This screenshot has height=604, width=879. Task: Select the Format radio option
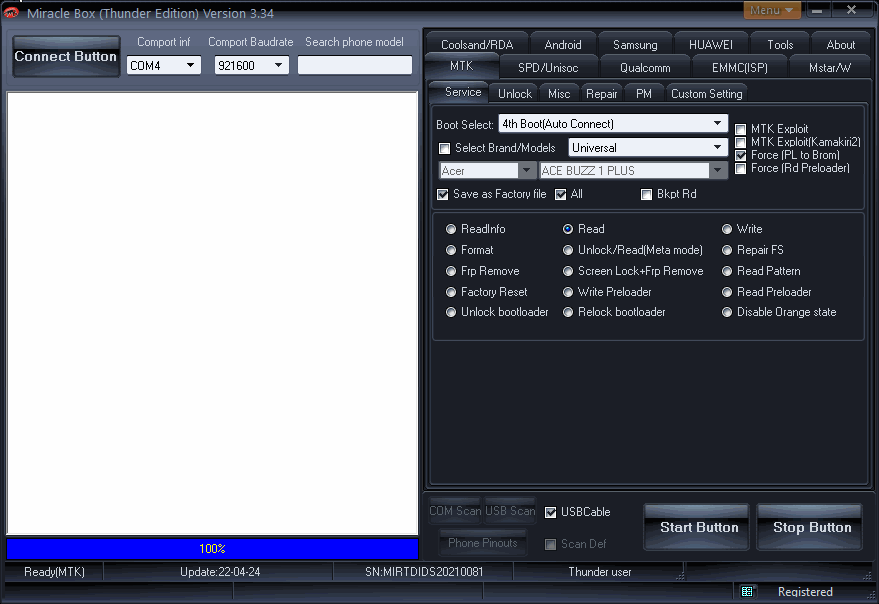[x=451, y=250]
